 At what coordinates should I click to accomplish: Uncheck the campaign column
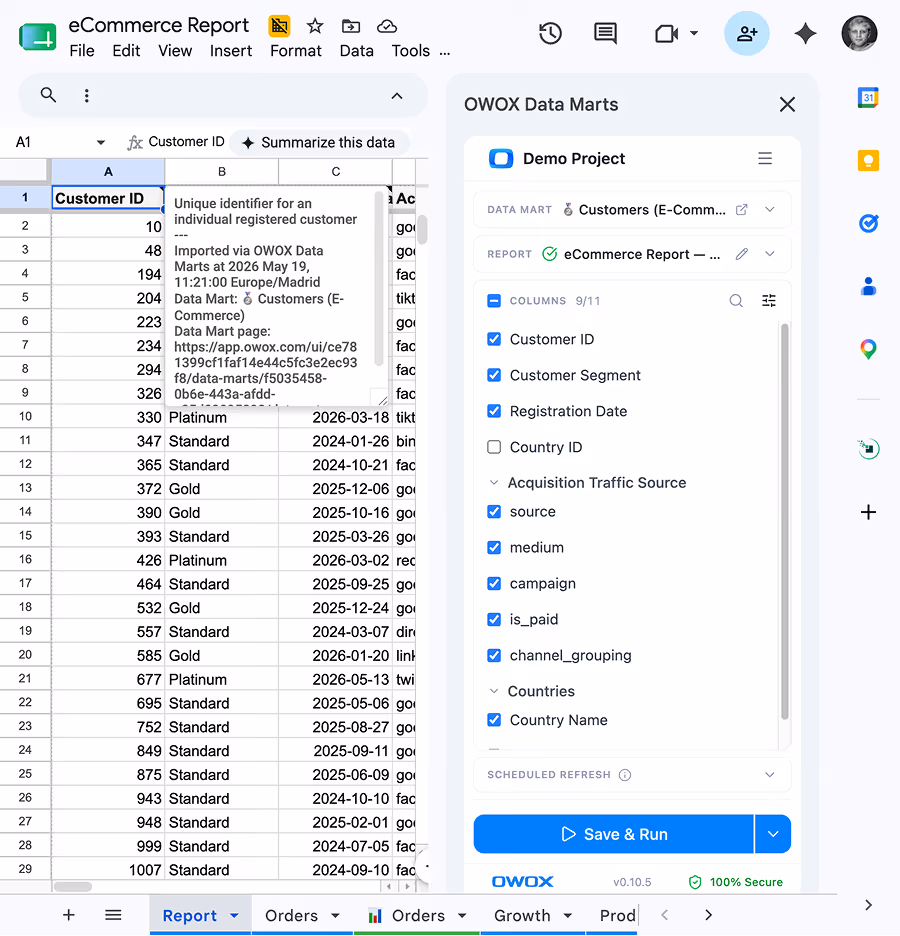pyautogui.click(x=494, y=583)
